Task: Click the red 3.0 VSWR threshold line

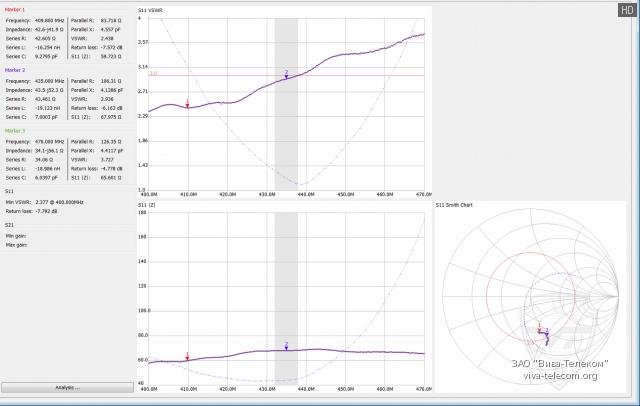Action: pyautogui.click(x=350, y=74)
